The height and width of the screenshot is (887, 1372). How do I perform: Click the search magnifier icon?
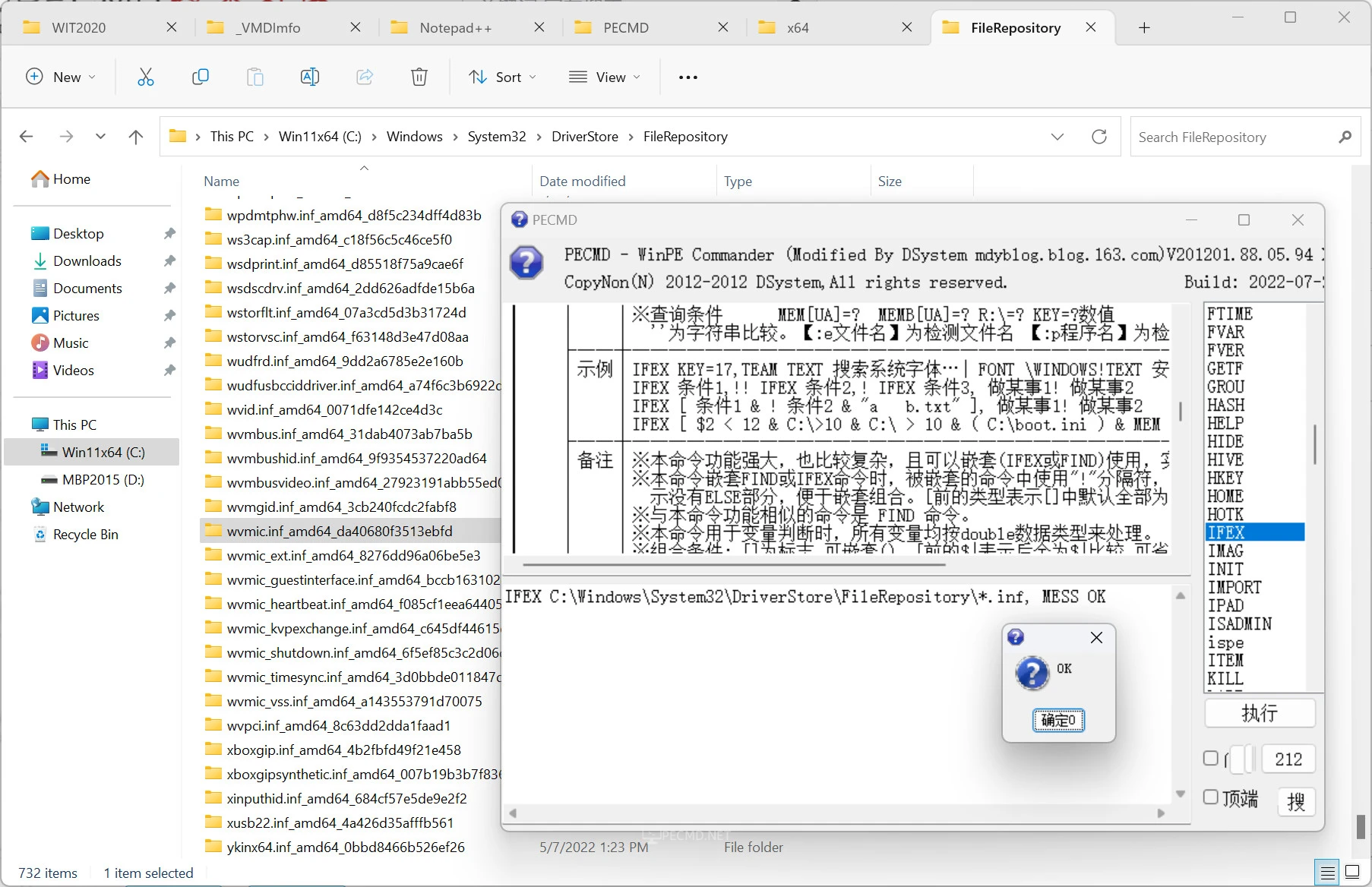pyautogui.click(x=1345, y=137)
